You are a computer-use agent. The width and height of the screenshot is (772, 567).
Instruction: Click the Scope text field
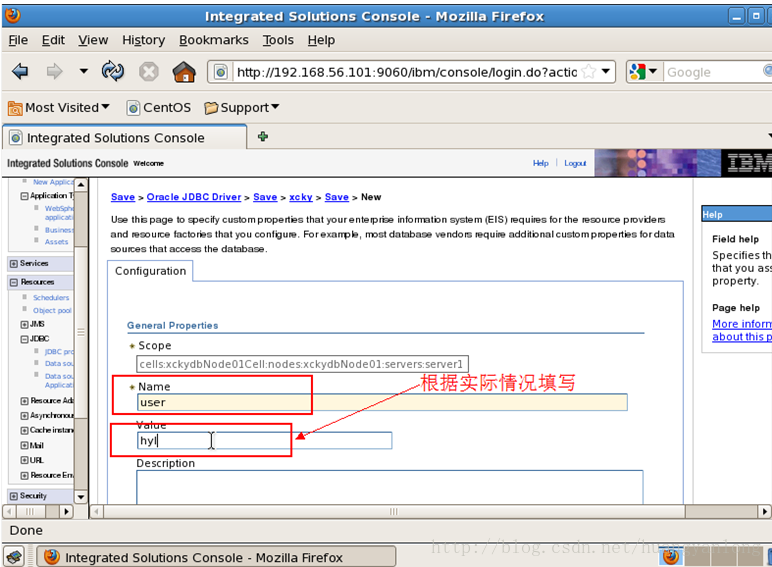[x=302, y=364]
